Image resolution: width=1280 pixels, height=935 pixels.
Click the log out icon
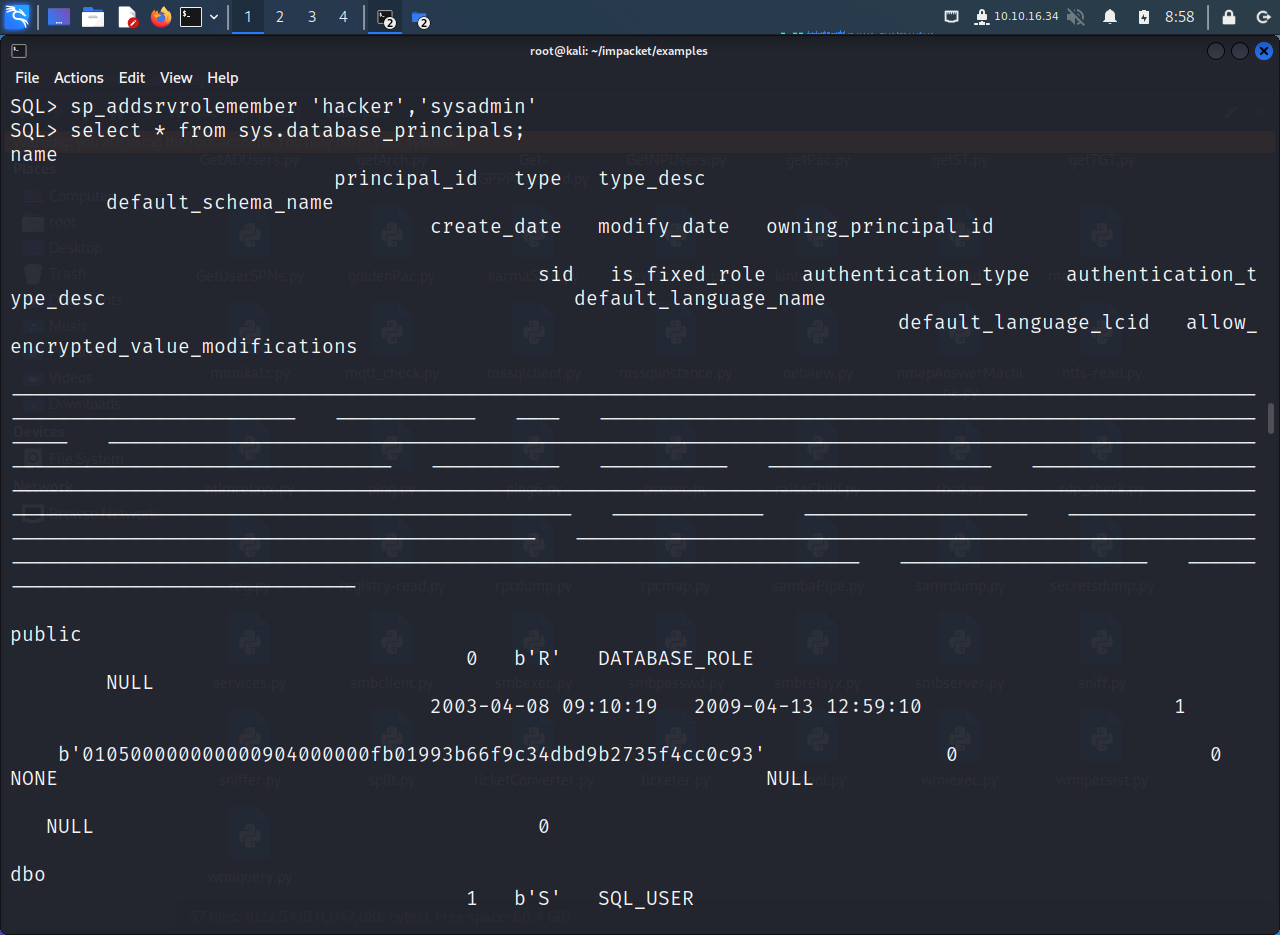pyautogui.click(x=1262, y=17)
